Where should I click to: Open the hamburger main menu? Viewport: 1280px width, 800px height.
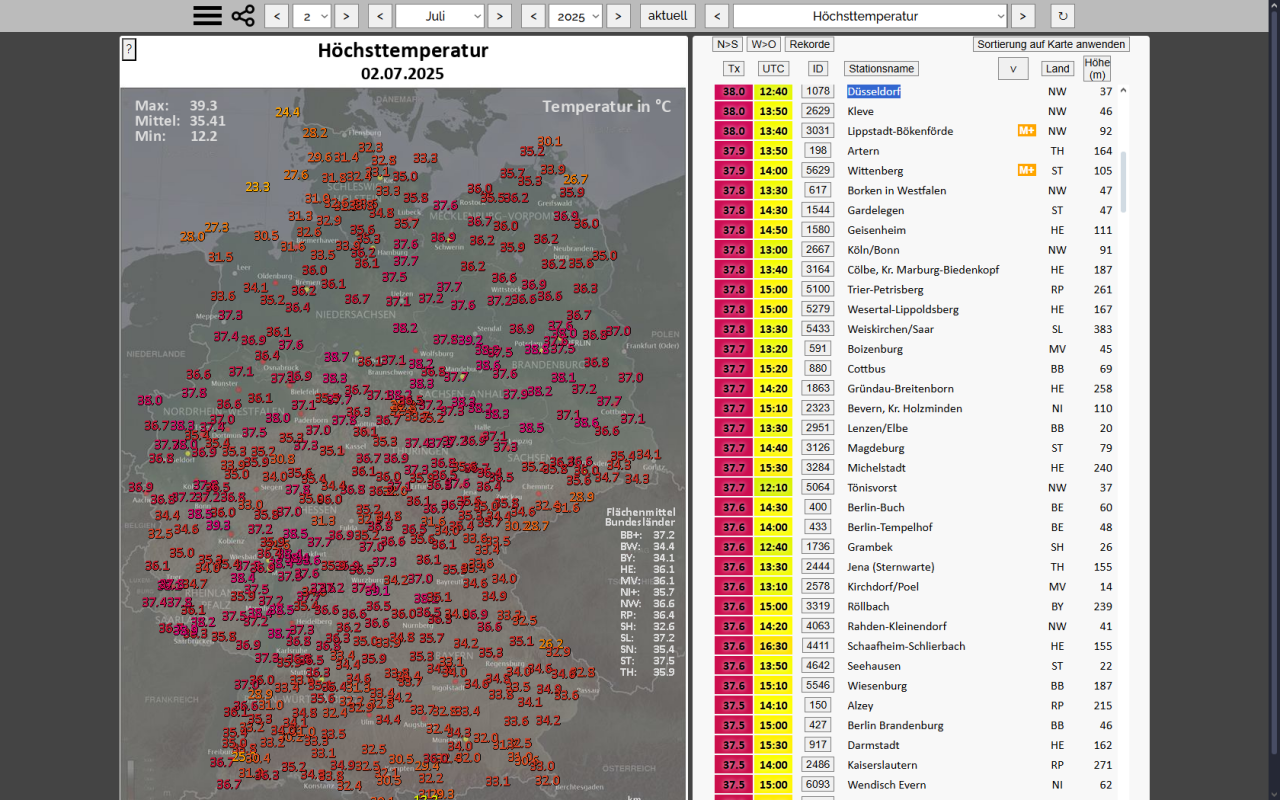coord(207,16)
